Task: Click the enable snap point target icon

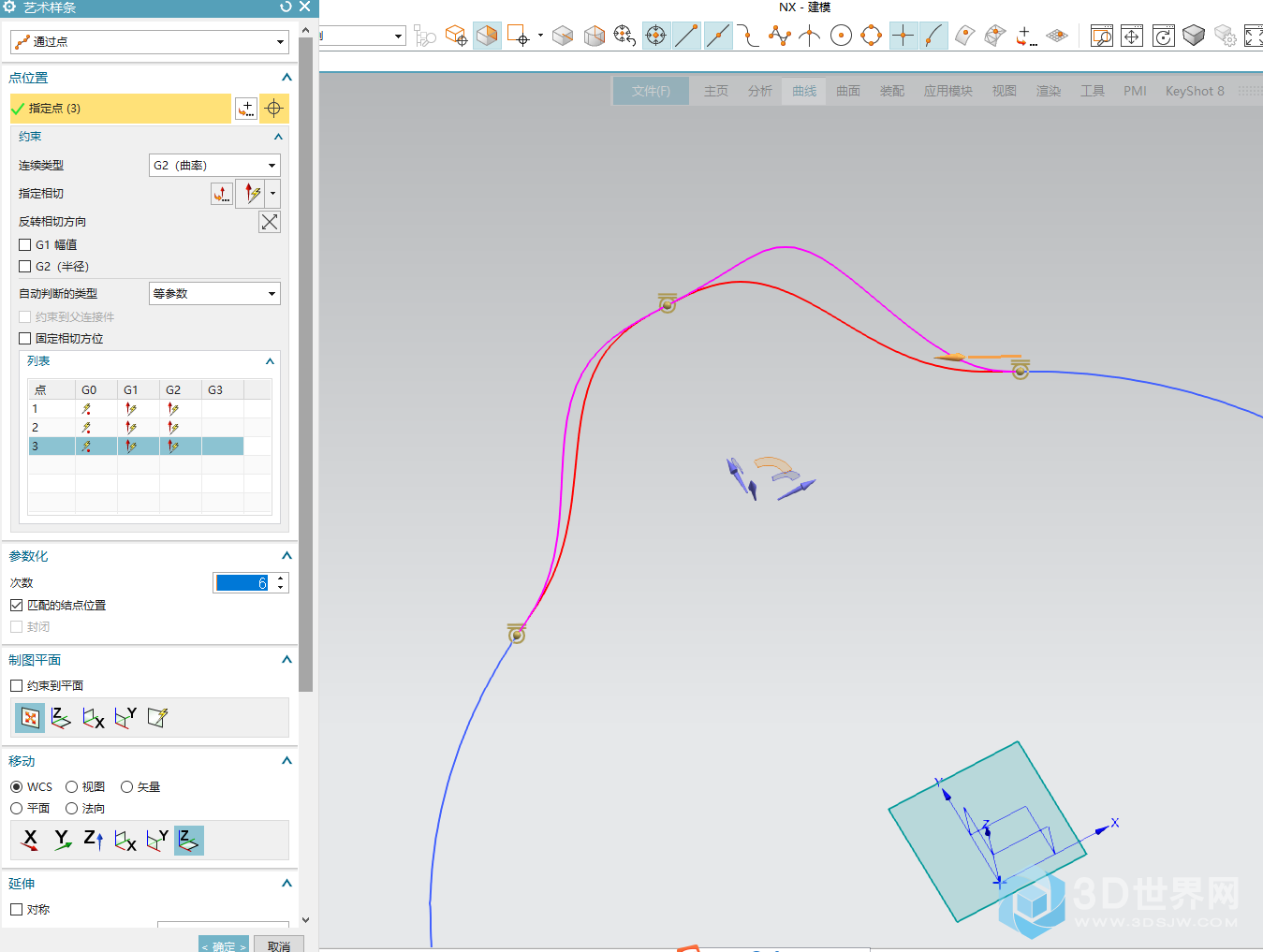Action: click(656, 36)
